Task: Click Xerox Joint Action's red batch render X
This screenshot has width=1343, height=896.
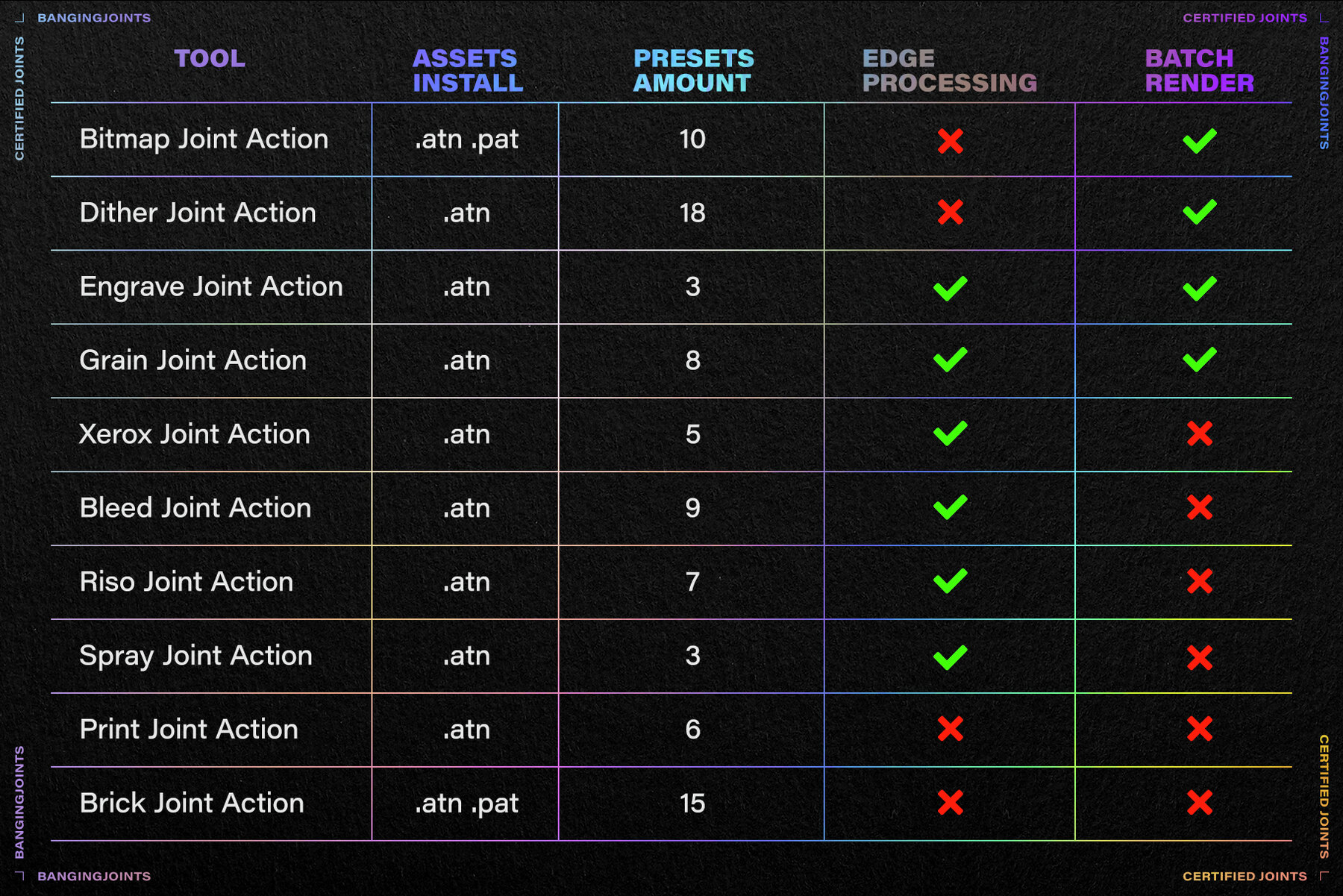Action: (1199, 433)
